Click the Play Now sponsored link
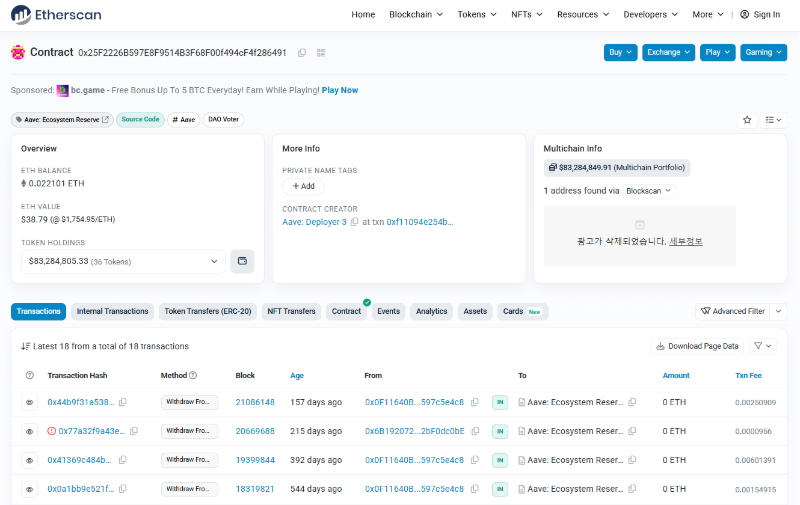Viewport: 800px width, 505px height. [x=340, y=90]
